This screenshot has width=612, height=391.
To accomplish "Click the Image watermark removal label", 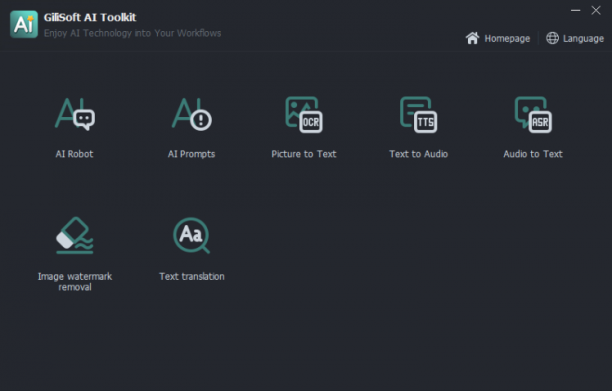I will [75, 282].
